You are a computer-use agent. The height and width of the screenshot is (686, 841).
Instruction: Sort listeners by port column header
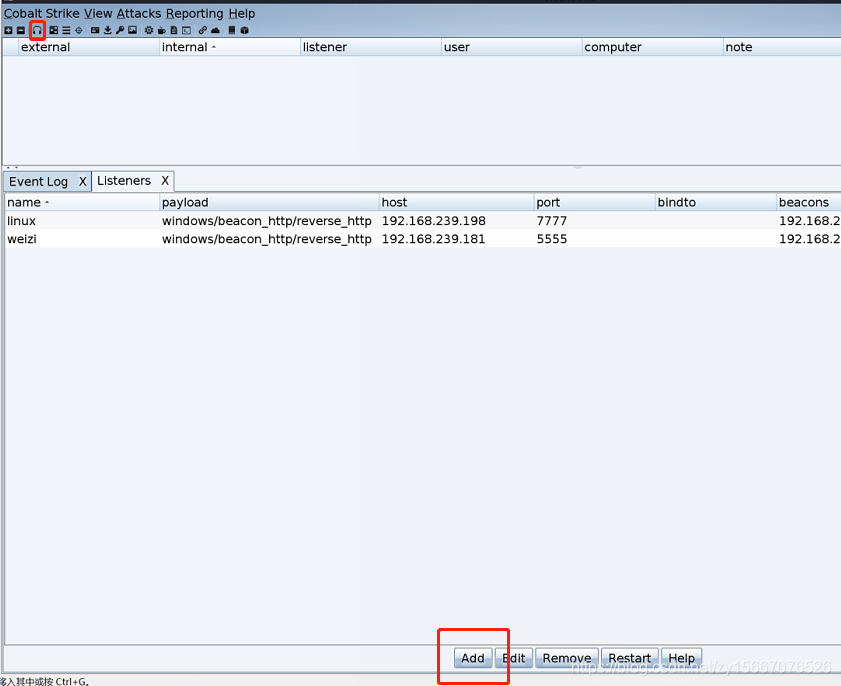point(595,202)
